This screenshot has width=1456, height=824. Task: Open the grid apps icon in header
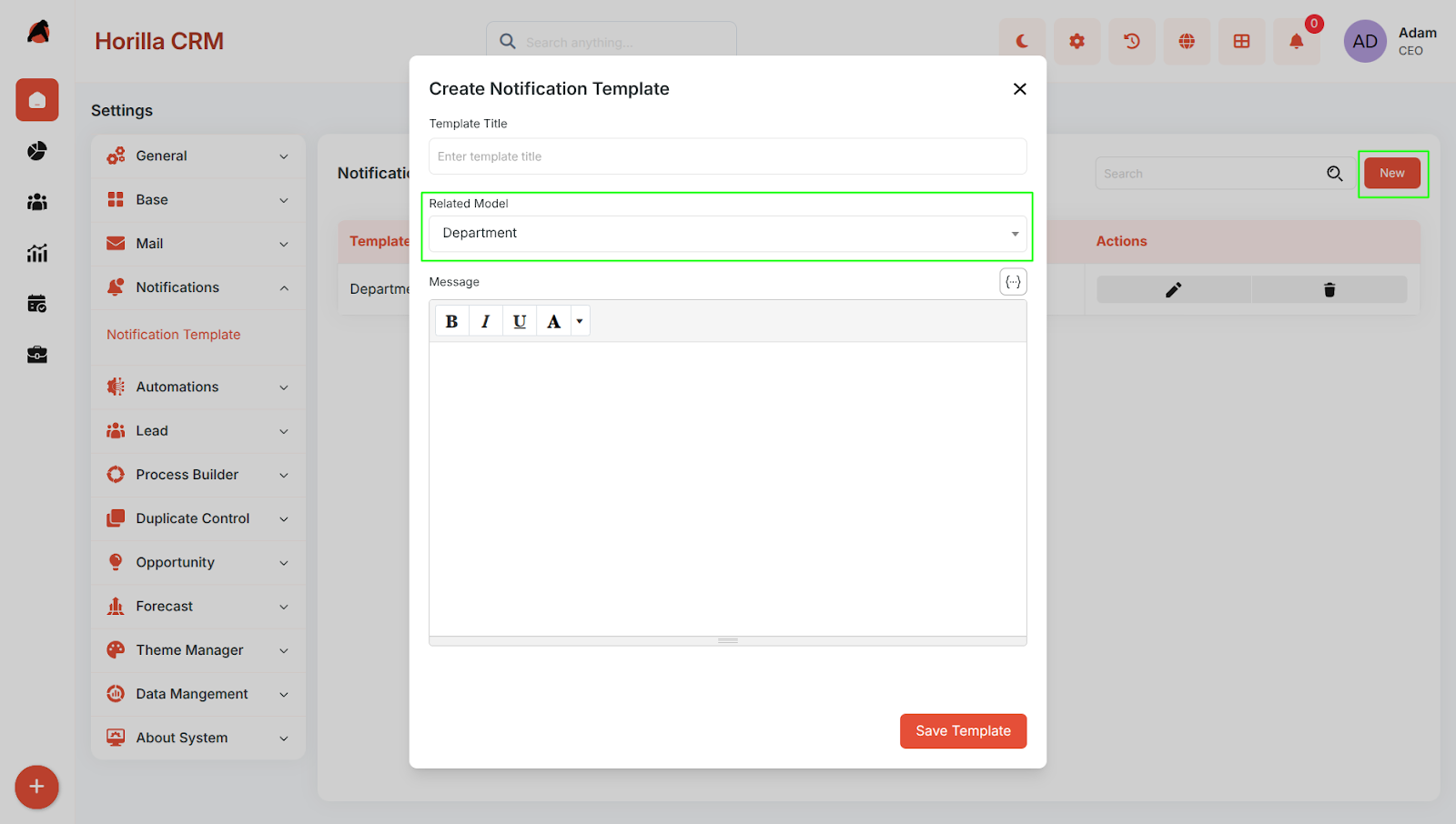[1241, 41]
